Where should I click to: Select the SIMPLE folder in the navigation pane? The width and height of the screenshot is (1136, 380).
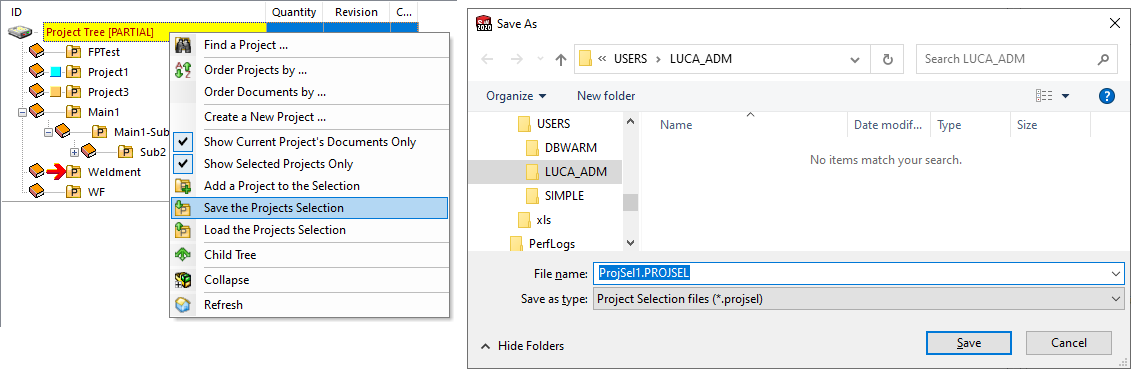[564, 195]
